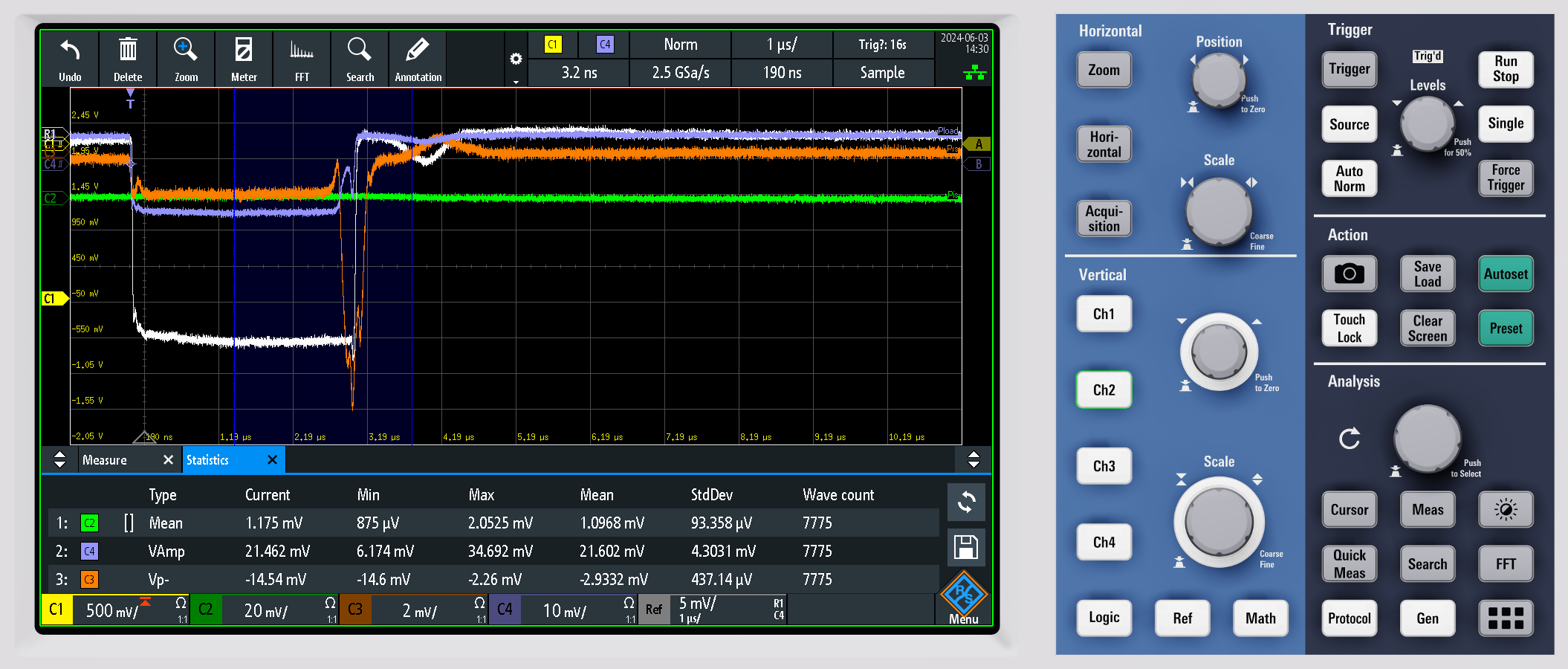Switch to the Measure tab
Viewport: 1568px width, 669px height.
point(105,460)
